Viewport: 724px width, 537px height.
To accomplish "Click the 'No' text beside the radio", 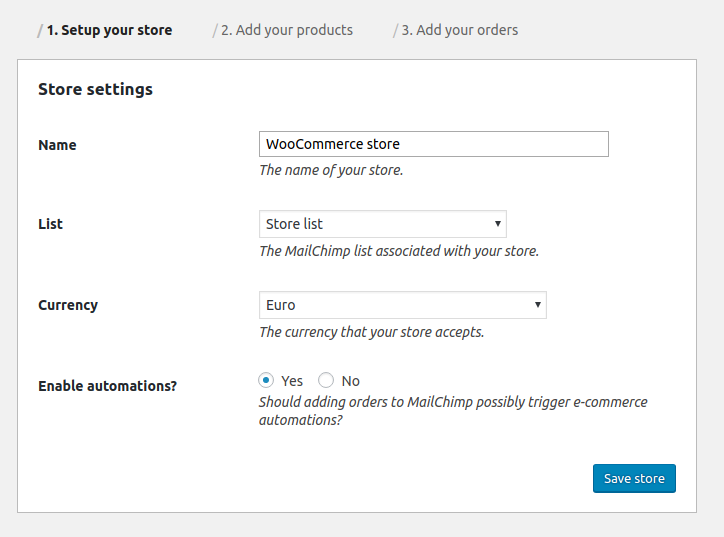I will (x=350, y=381).
